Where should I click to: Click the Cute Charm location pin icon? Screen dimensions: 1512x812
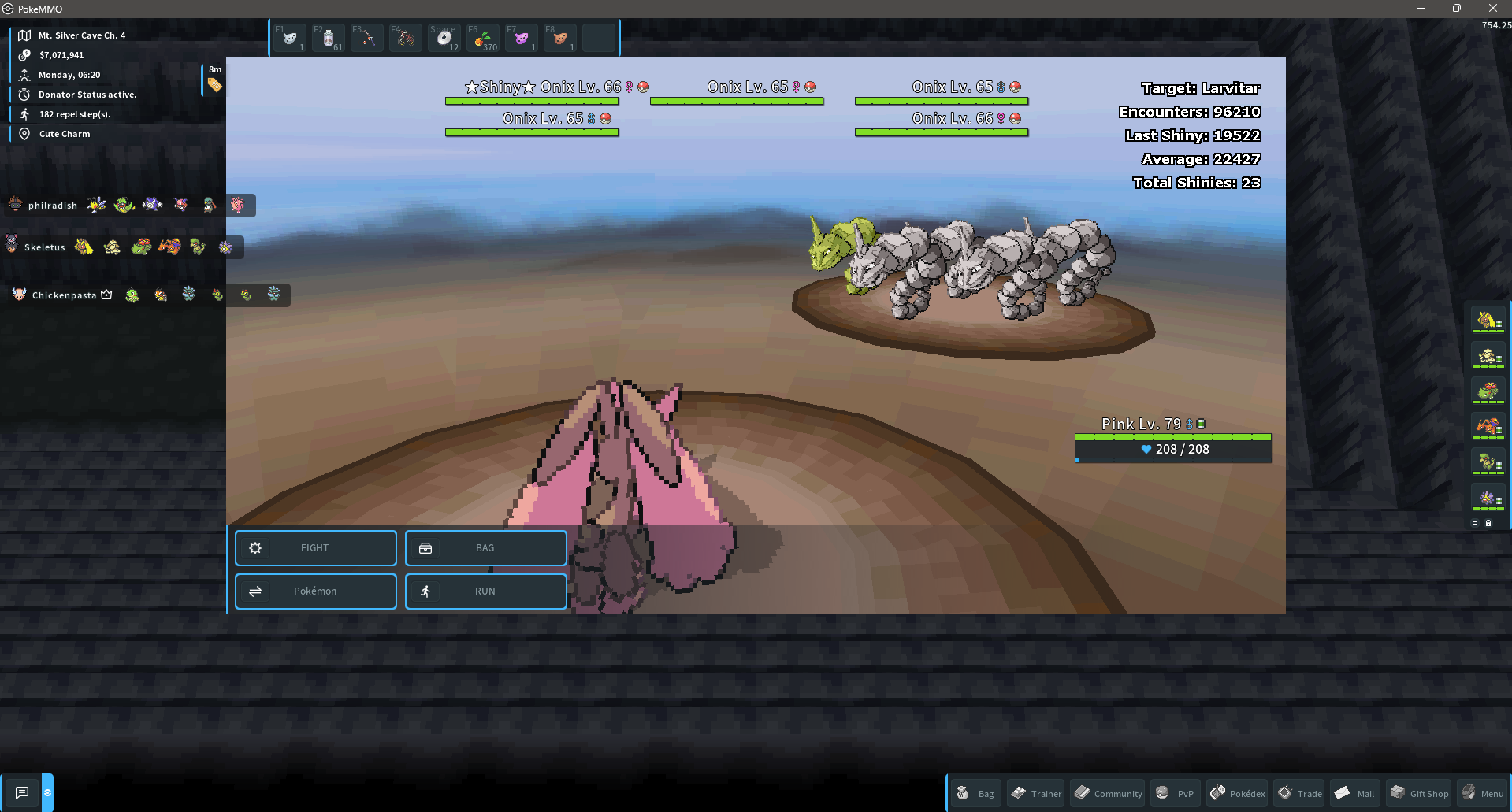pos(24,134)
